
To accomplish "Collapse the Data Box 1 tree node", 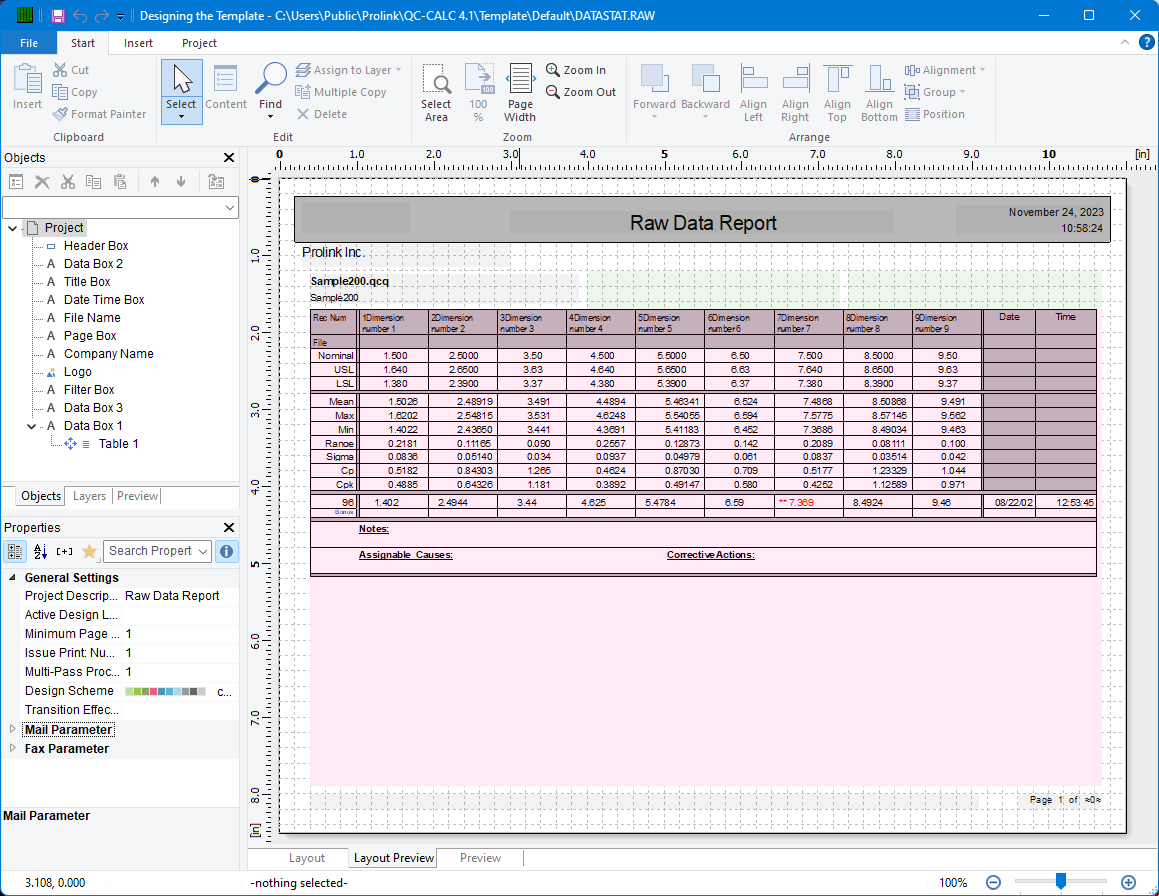I will pyautogui.click(x=32, y=427).
